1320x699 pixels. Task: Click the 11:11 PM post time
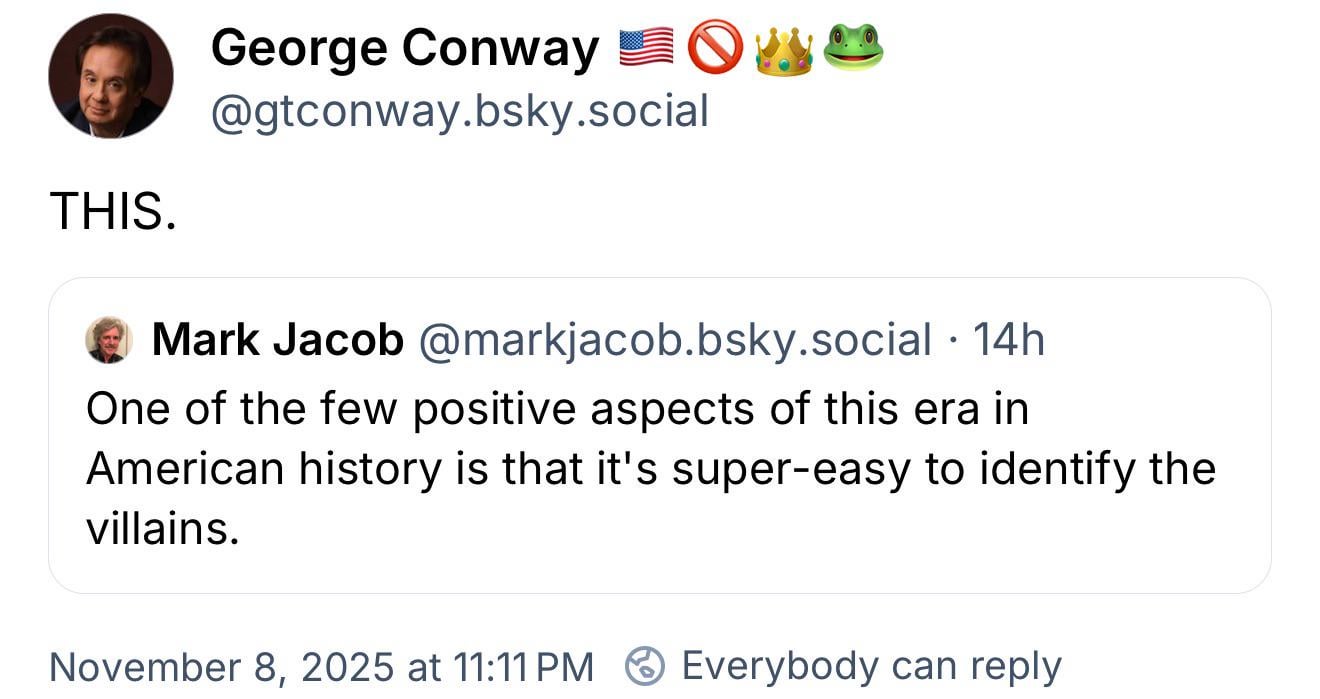pyautogui.click(x=523, y=666)
